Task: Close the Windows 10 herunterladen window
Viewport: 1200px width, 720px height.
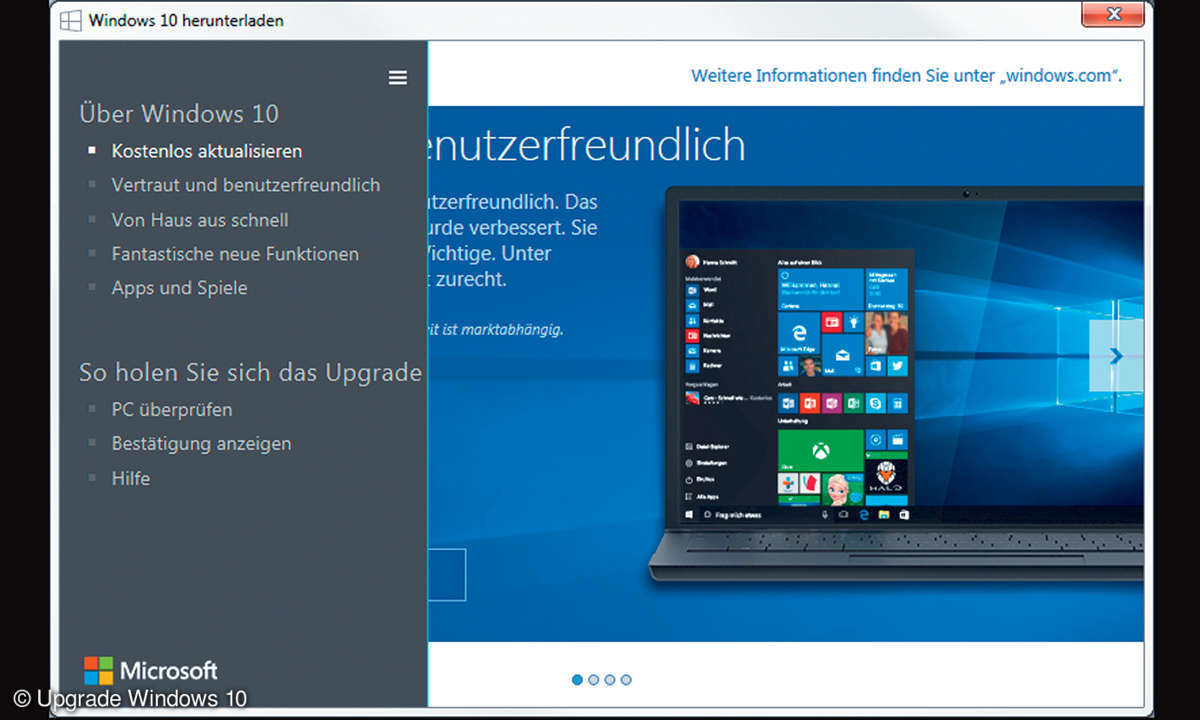Action: (x=1113, y=13)
